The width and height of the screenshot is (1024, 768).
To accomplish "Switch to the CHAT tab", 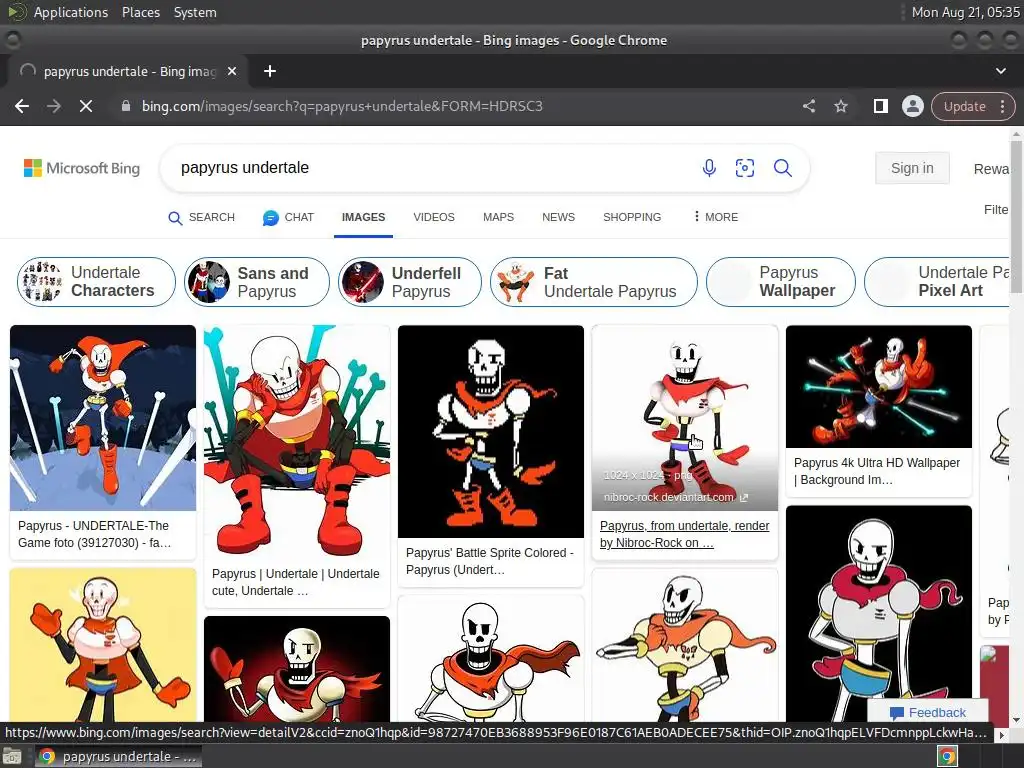I will 288,217.
